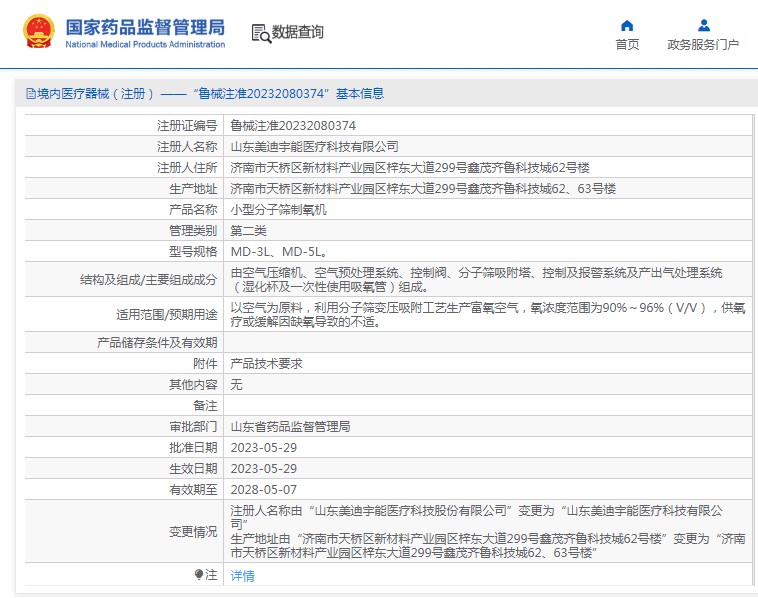Click the 国家药品监督管理局 site name

[145, 27]
